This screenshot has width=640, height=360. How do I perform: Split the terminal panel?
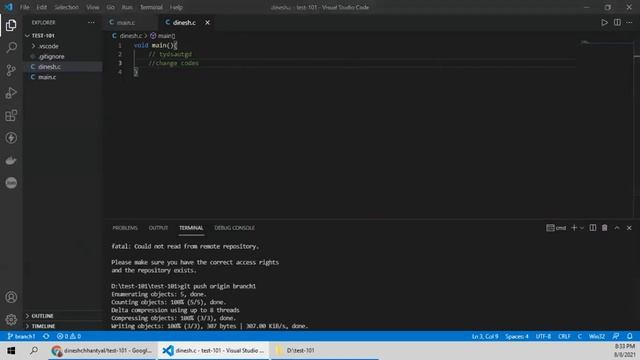593,228
